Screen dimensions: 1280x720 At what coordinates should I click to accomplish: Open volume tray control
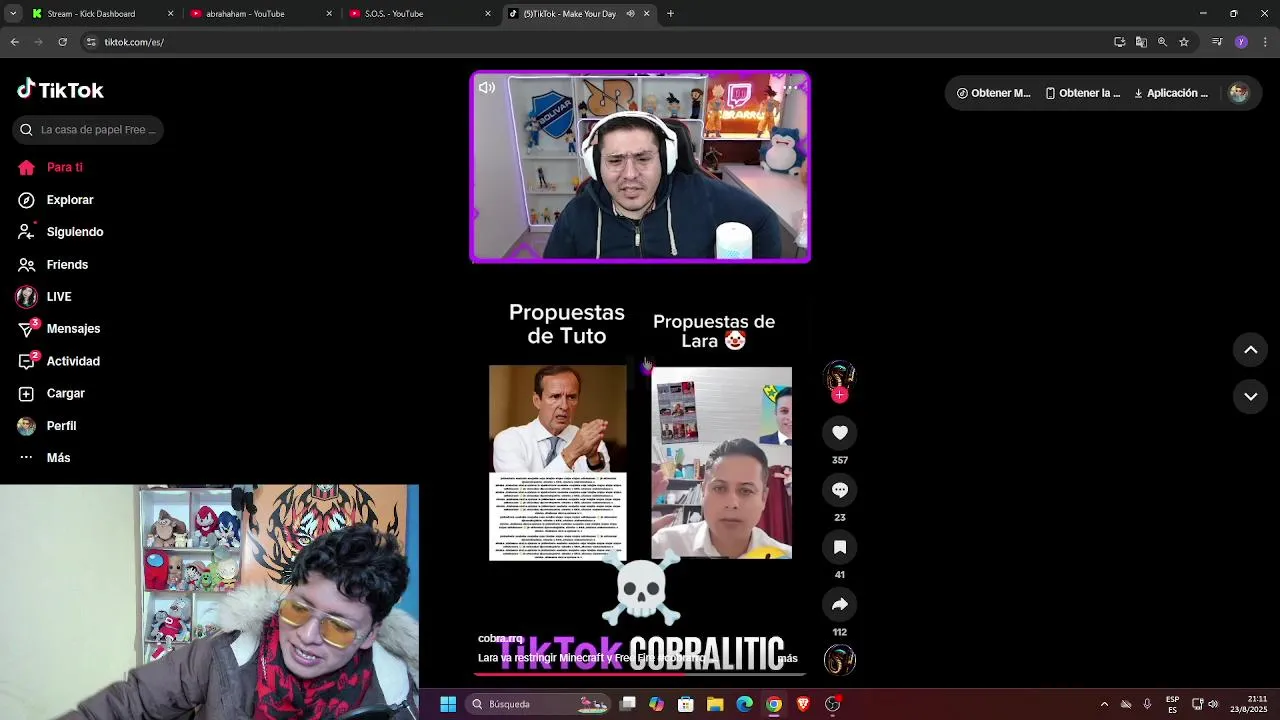click(x=1213, y=704)
